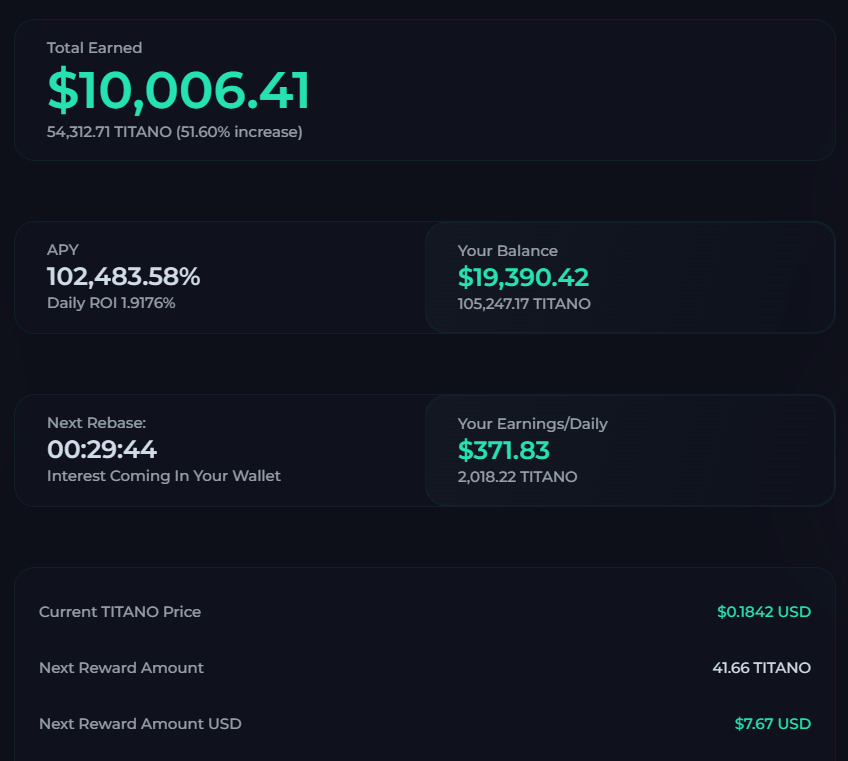Click the 105,247.17 TITANO balance text
Screen dimensions: 848x761
[524, 304]
